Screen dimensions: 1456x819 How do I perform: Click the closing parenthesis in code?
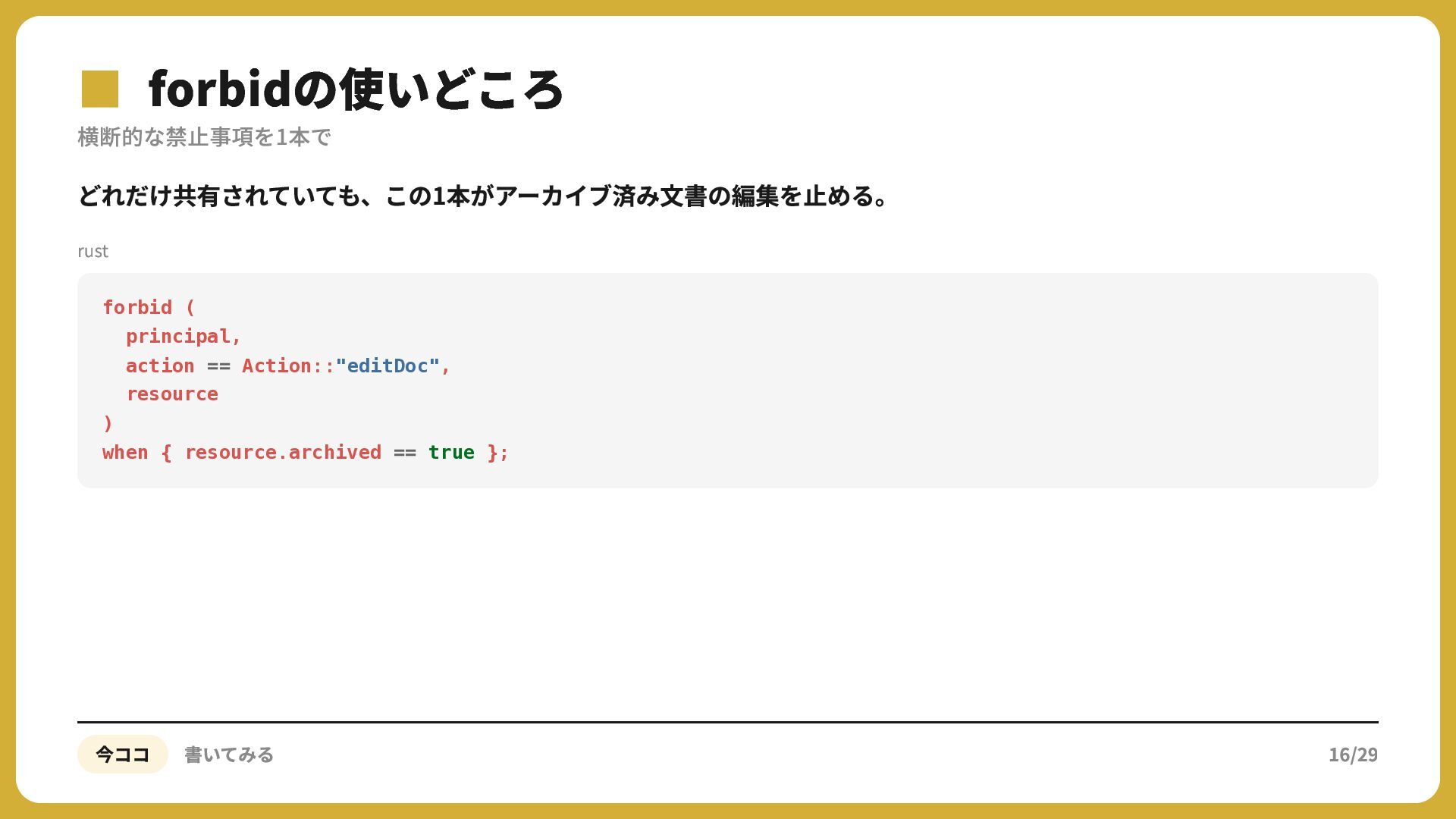(108, 423)
